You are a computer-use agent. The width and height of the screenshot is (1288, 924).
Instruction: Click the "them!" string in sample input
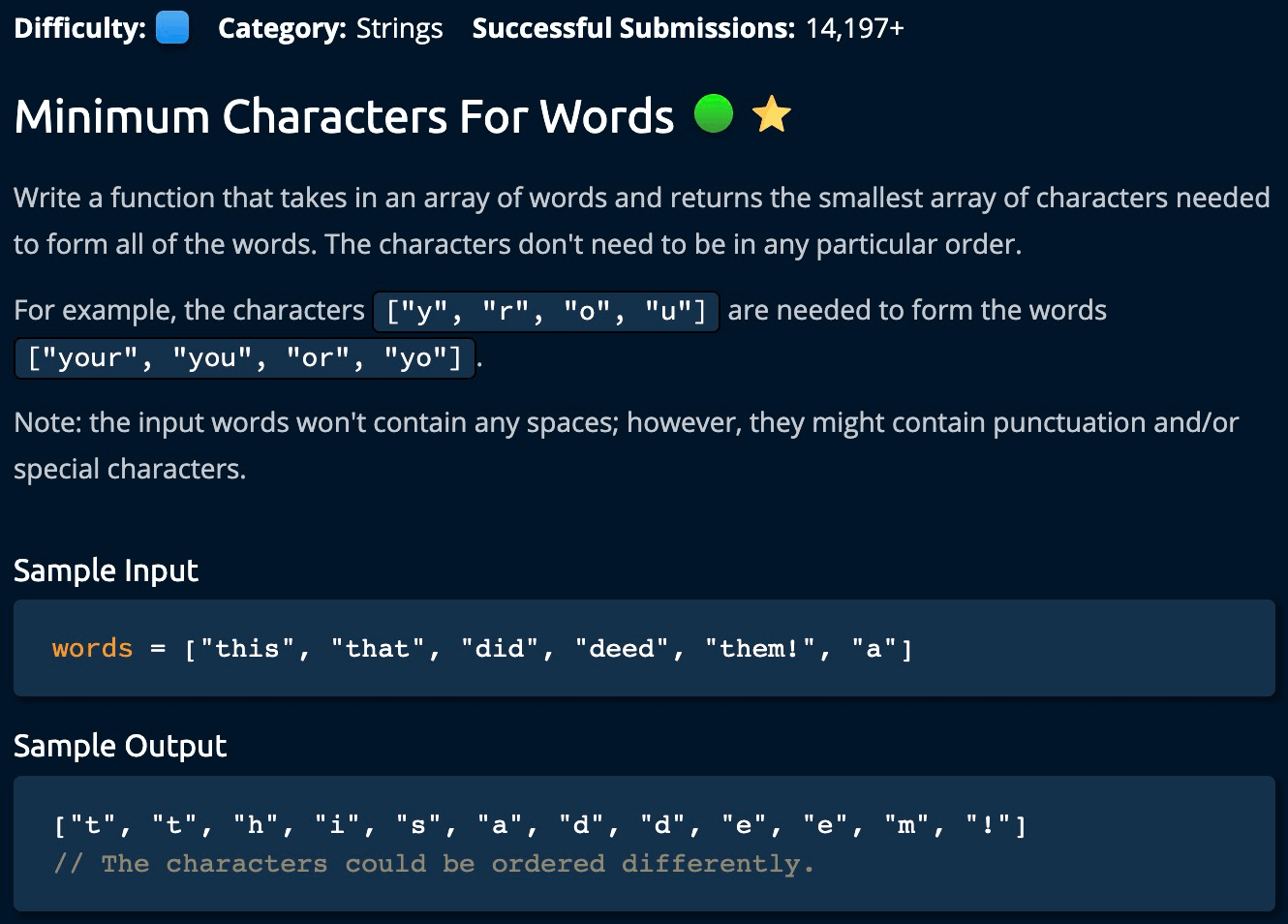[760, 648]
